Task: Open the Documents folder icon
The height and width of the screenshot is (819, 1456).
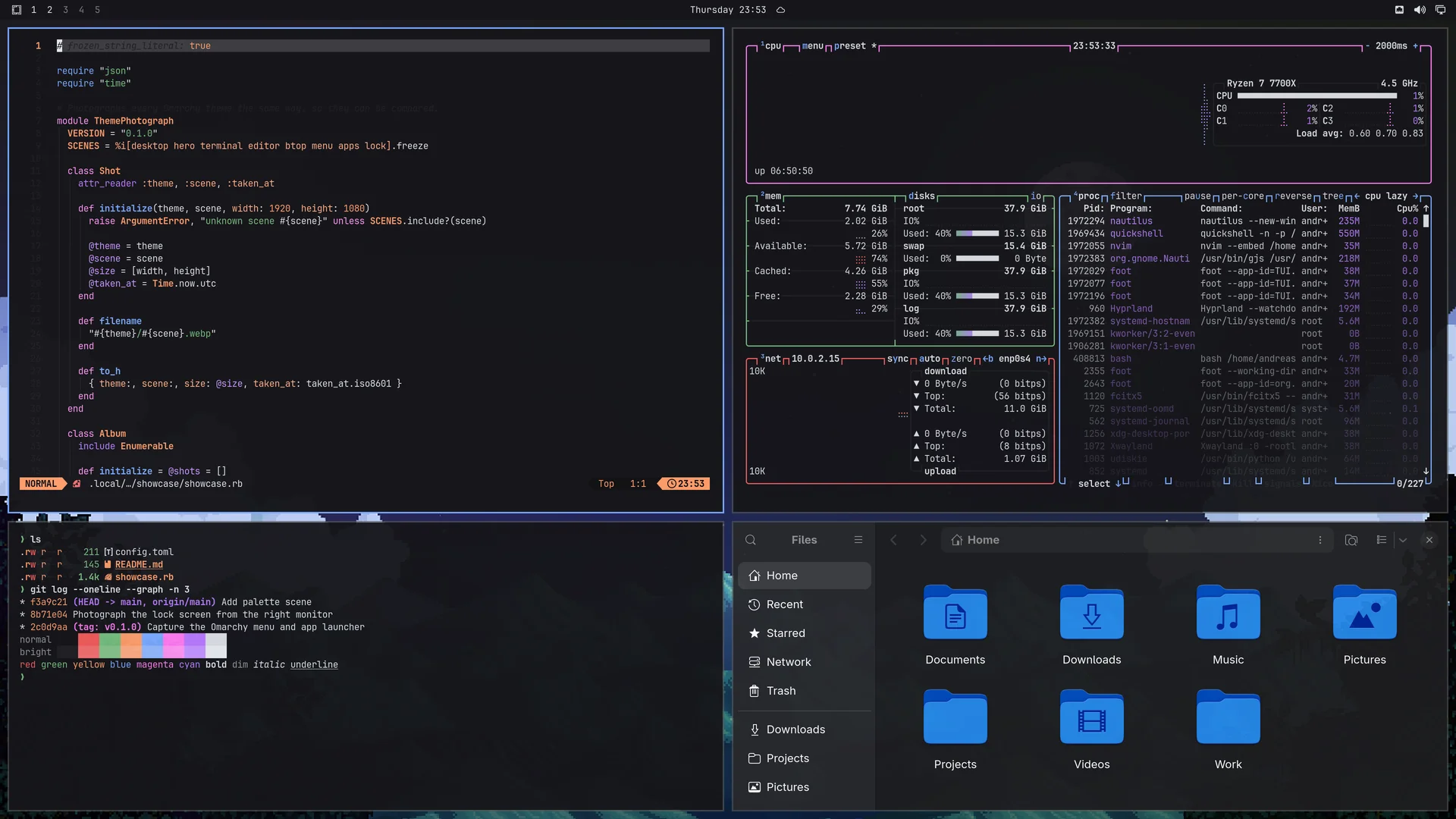Action: tap(955, 612)
